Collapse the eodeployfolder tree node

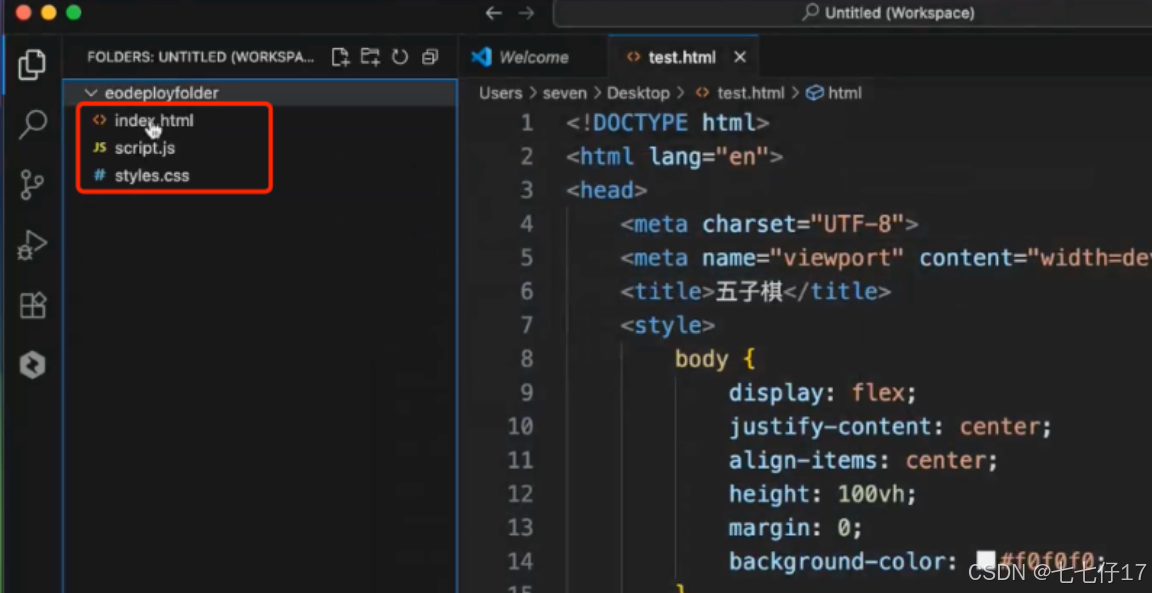tap(91, 93)
